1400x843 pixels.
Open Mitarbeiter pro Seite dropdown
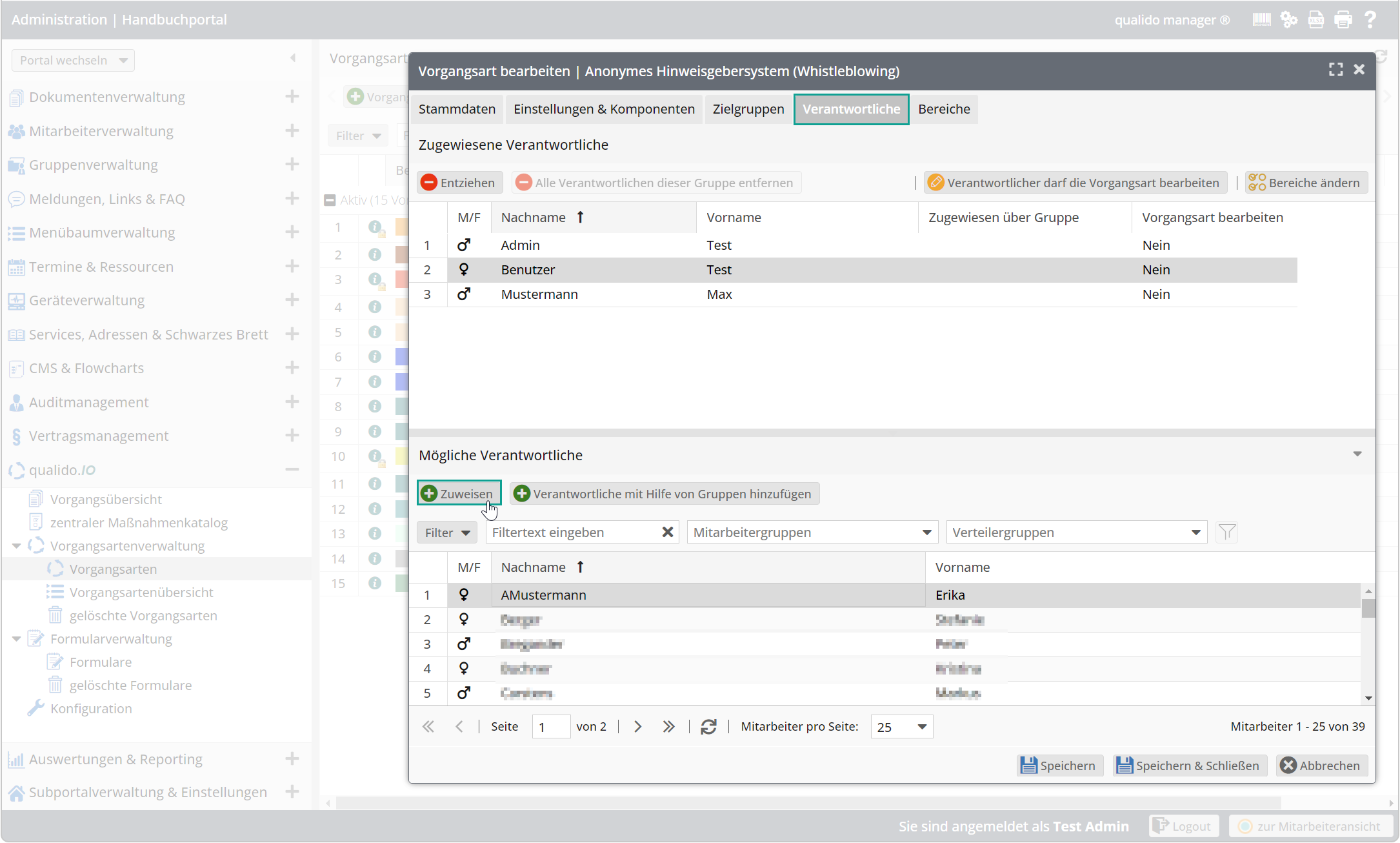902,727
